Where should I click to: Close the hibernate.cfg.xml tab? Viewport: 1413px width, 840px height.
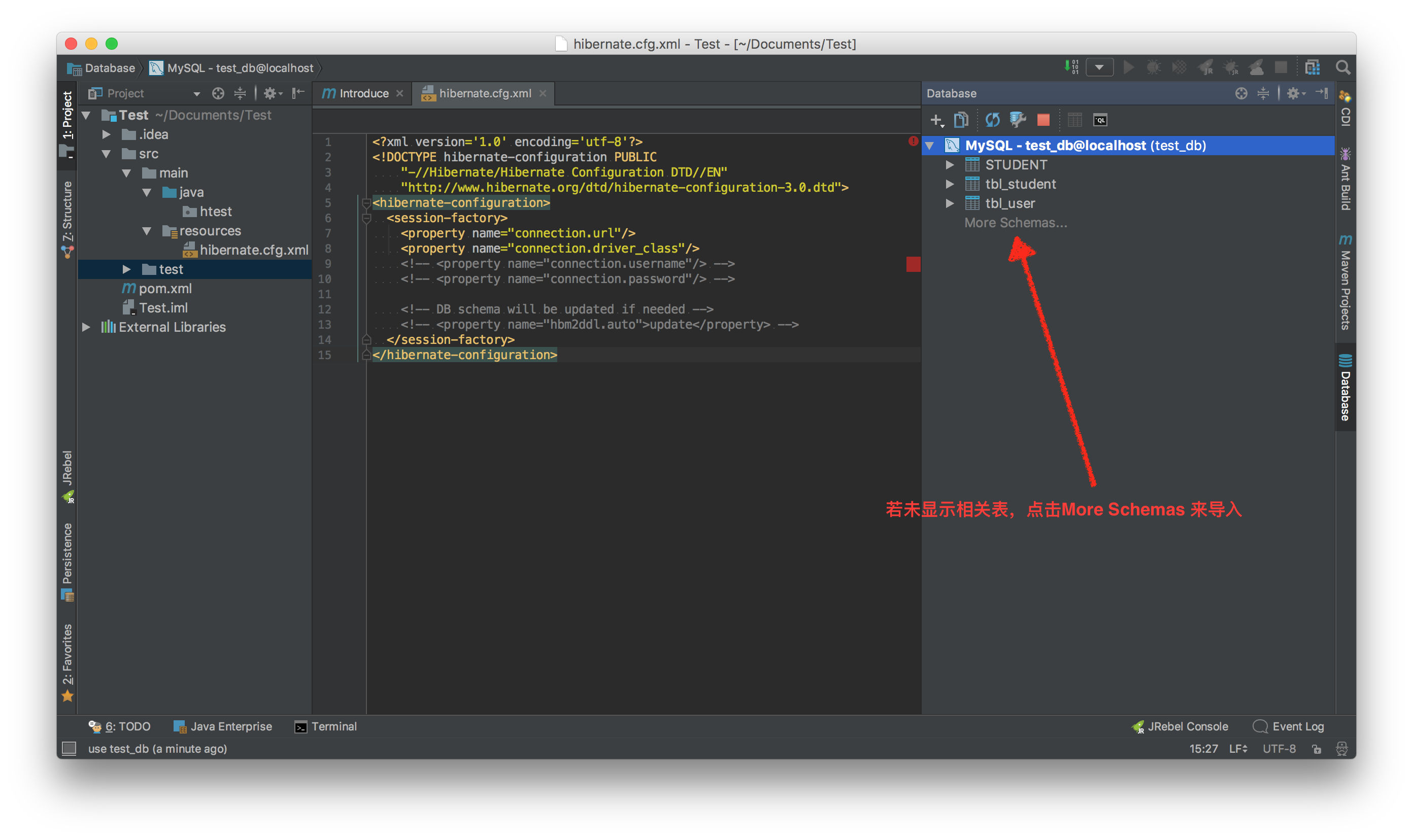[543, 93]
